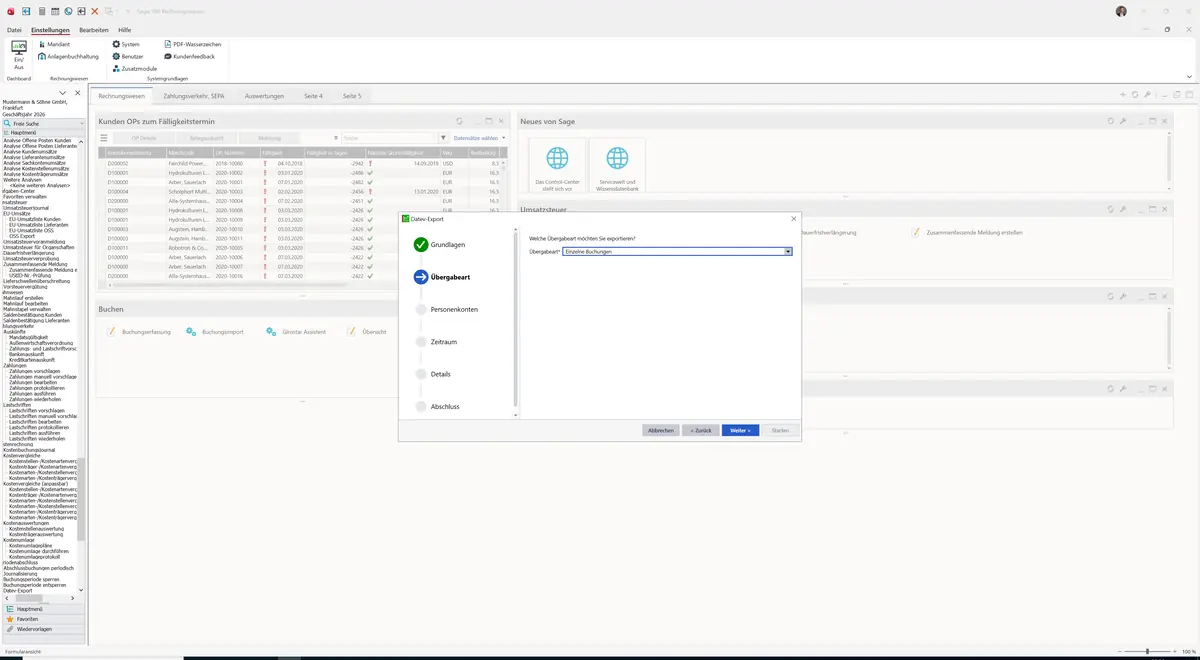
Task: Switch to the Seite 4 tab
Action: click(313, 96)
